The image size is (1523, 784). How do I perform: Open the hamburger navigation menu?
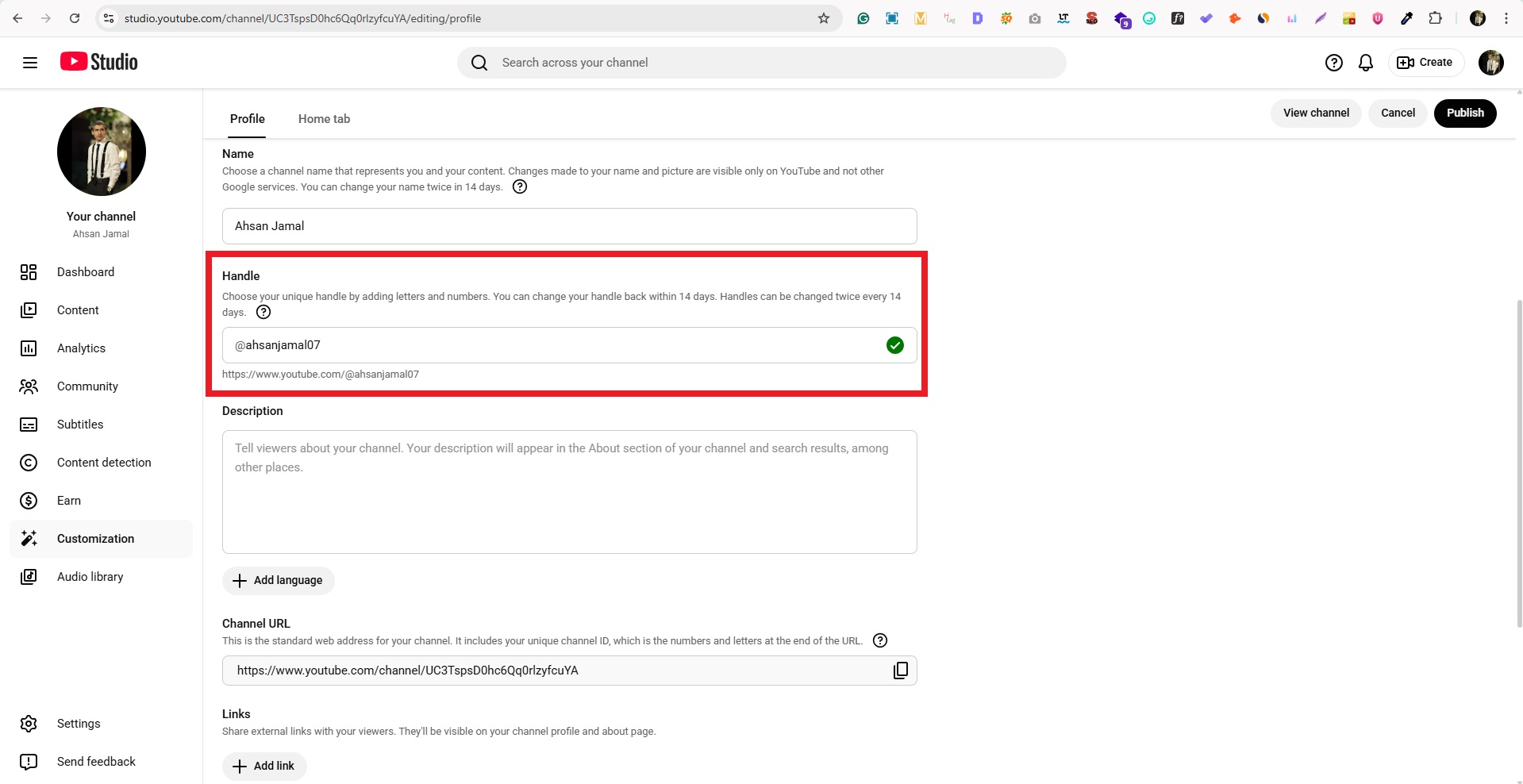click(30, 63)
